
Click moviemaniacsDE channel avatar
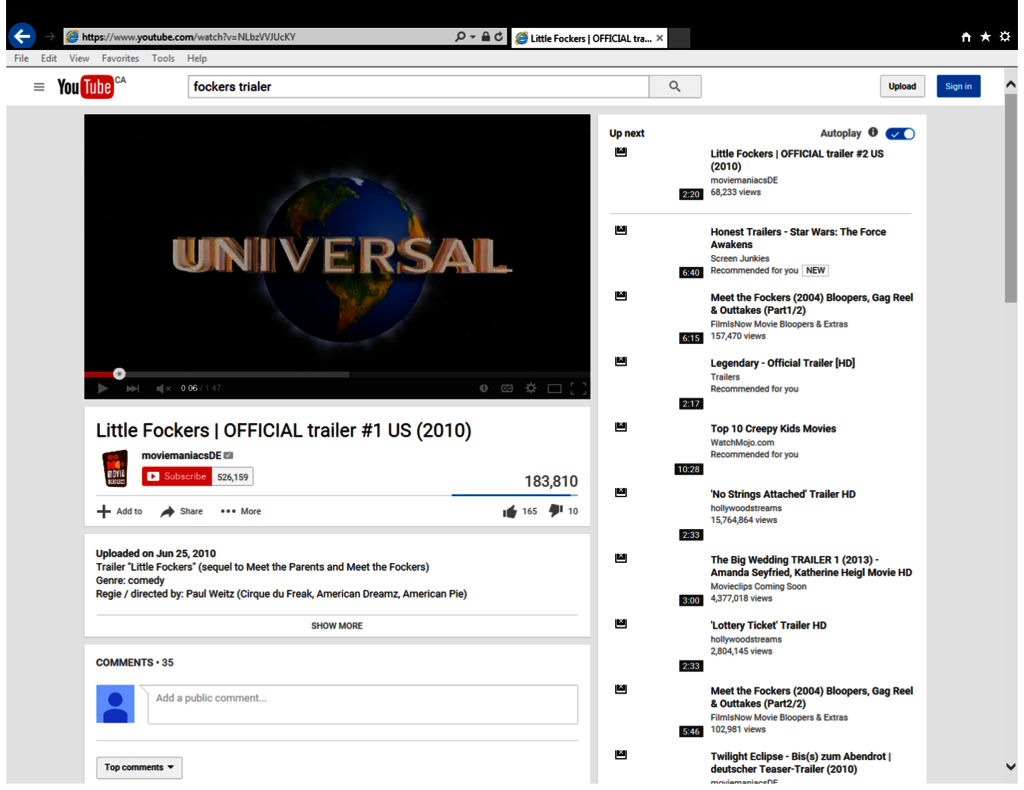pos(115,469)
